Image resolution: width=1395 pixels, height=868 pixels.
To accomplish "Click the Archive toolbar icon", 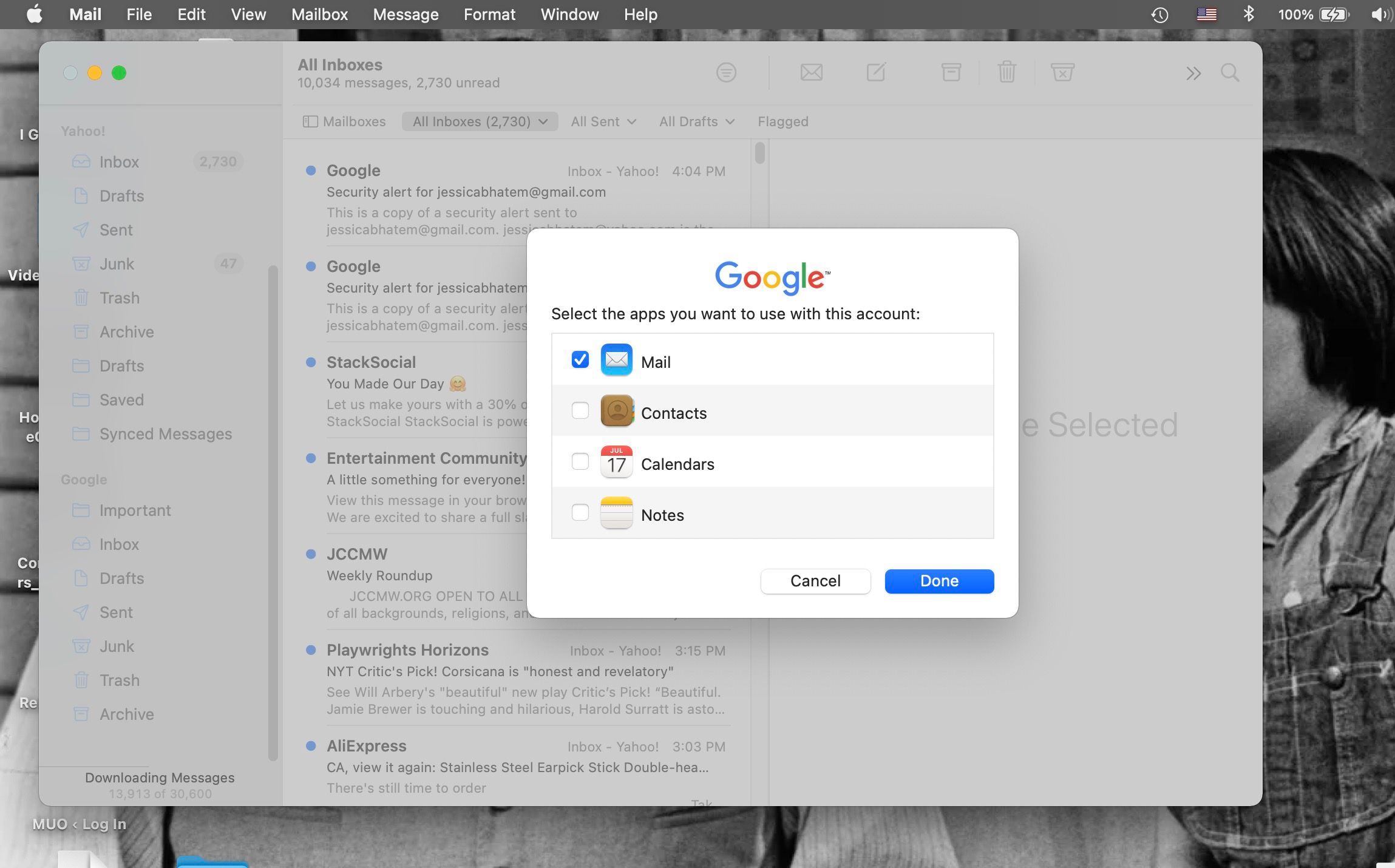I will tap(951, 73).
